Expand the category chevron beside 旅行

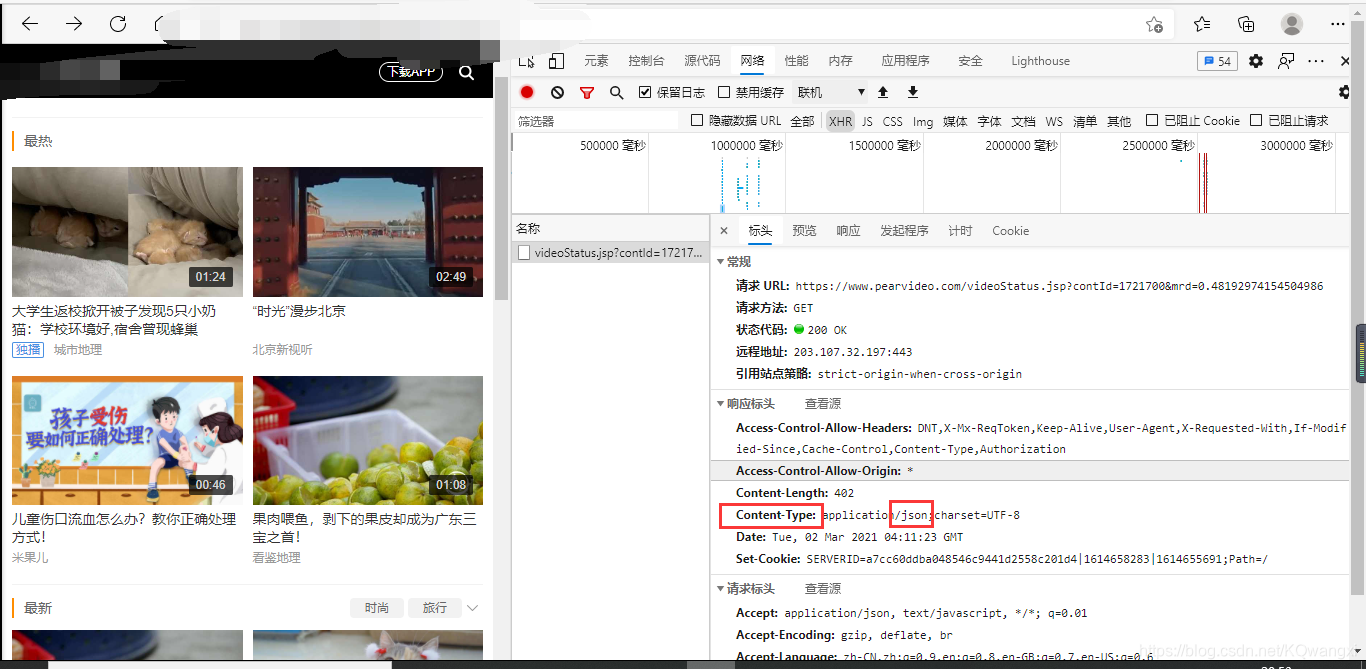tap(473, 608)
